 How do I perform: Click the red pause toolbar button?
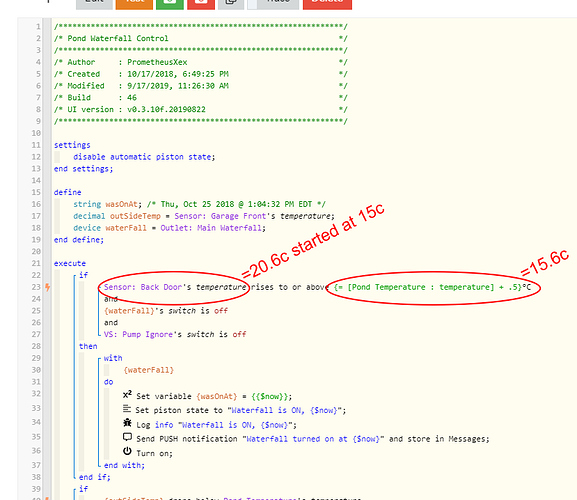tap(201, 3)
